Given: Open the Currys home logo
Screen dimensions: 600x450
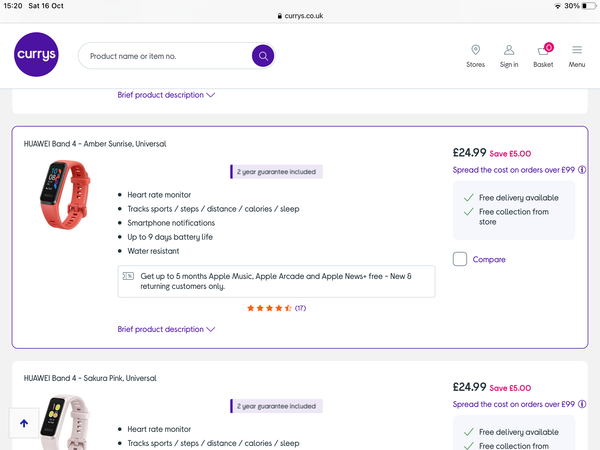Looking at the screenshot, I should click(36, 54).
